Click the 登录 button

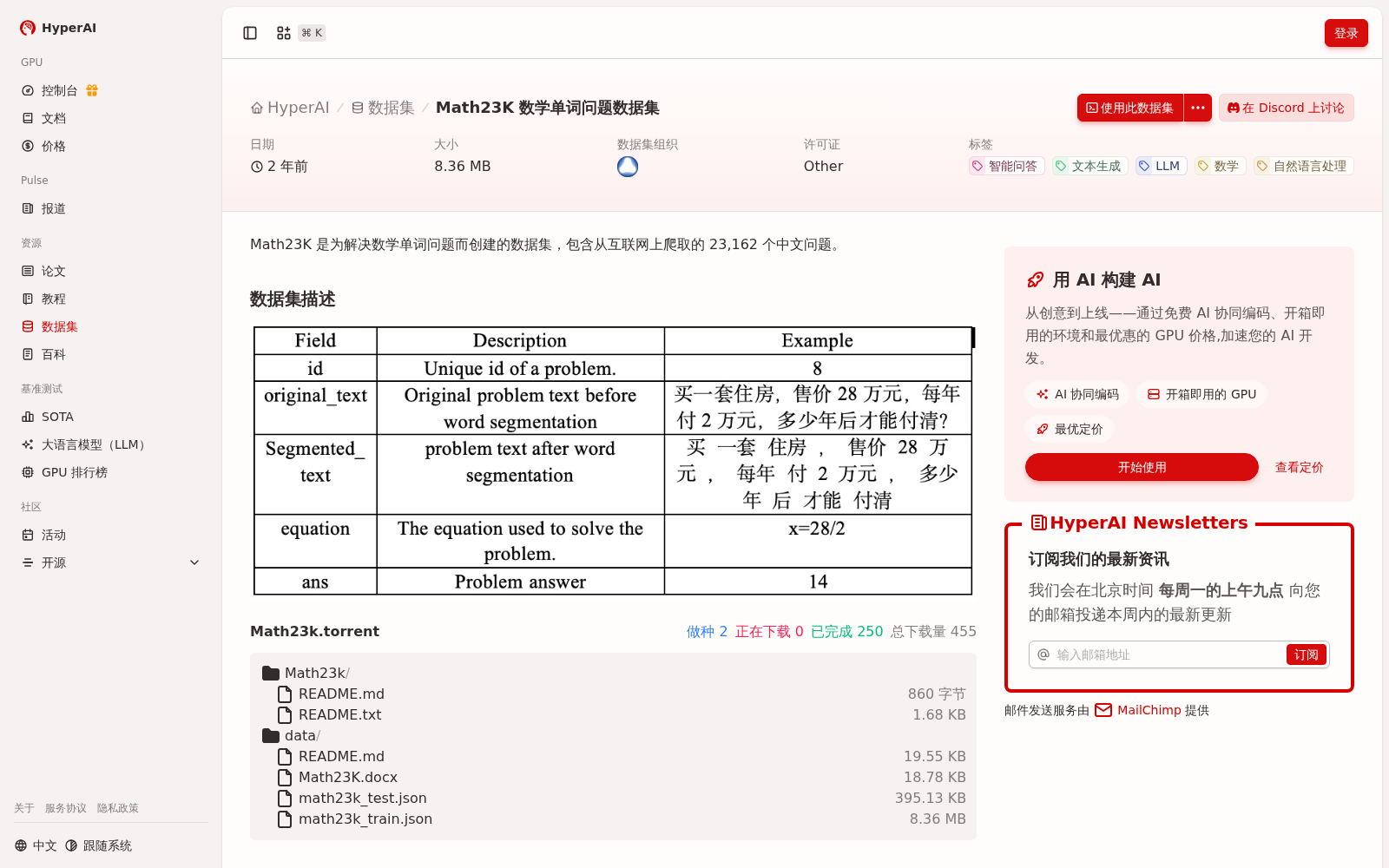click(x=1346, y=33)
